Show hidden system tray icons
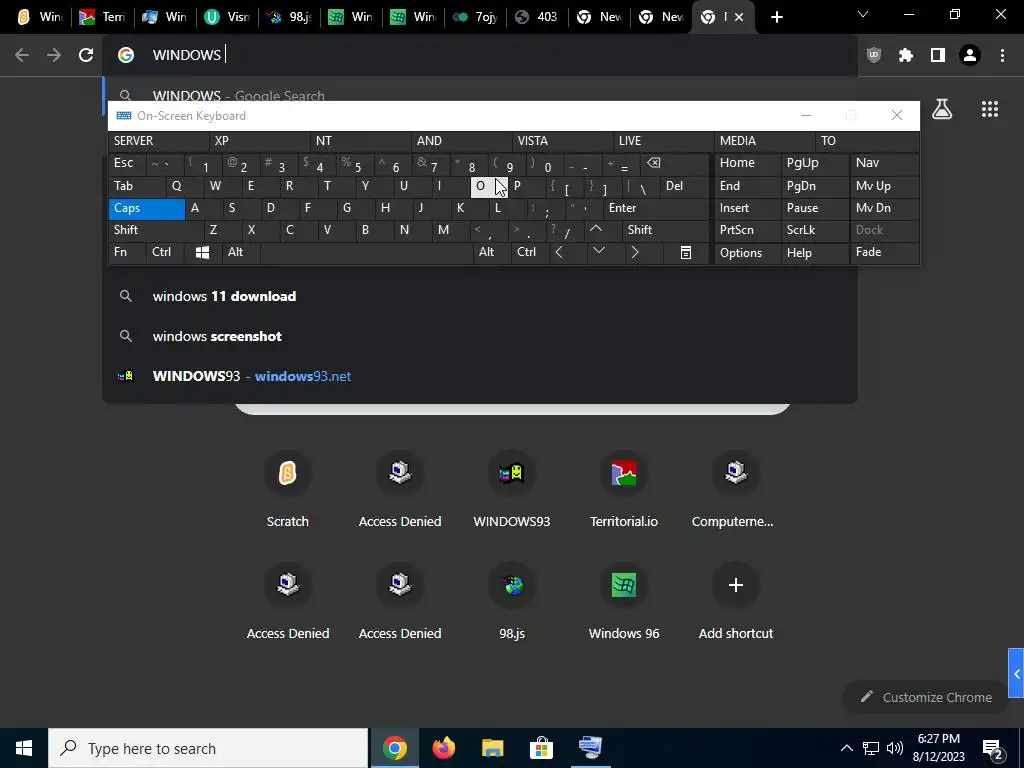The image size is (1024, 768). point(846,748)
